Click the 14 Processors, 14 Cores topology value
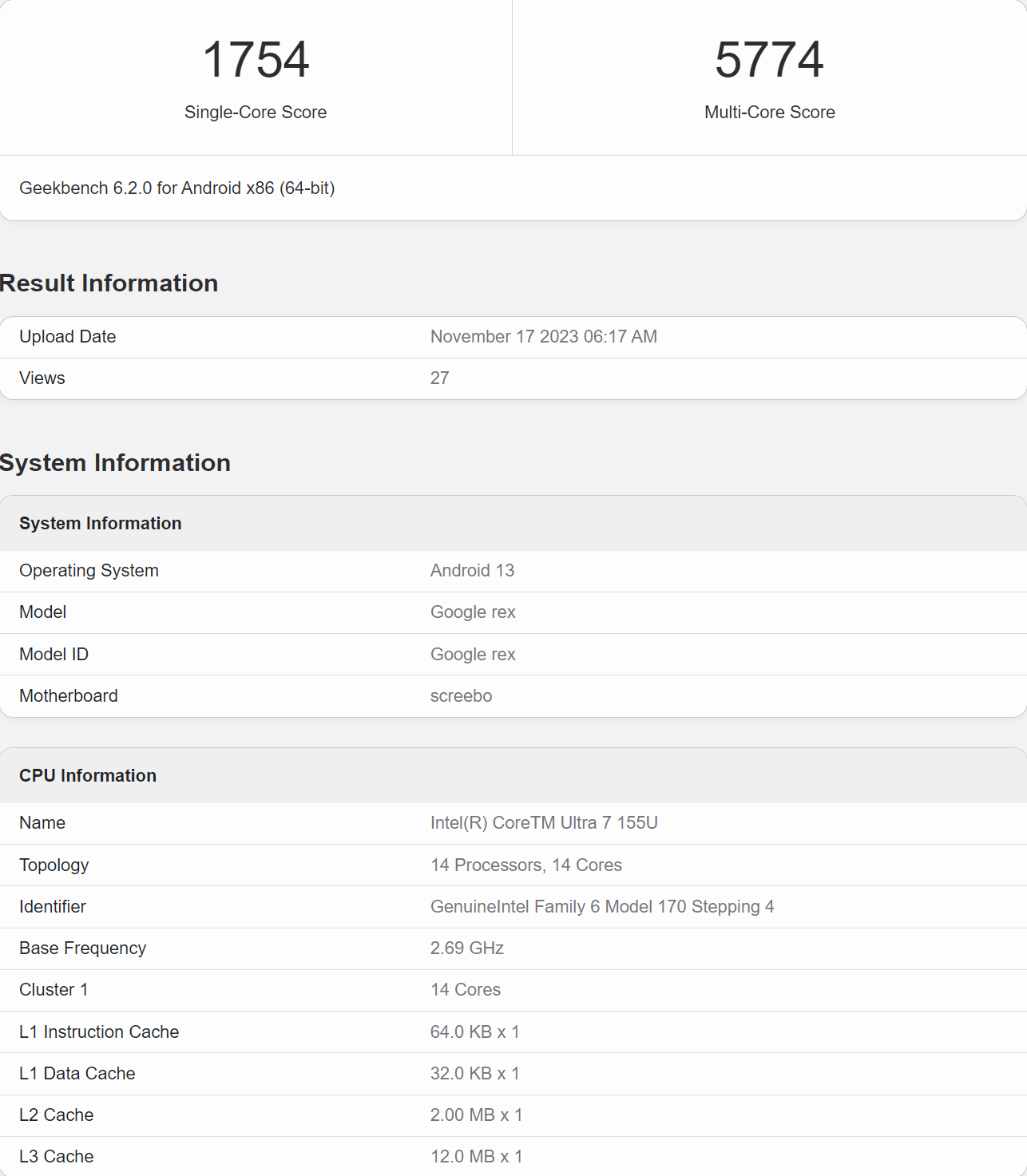1027x1176 pixels. 525,865
